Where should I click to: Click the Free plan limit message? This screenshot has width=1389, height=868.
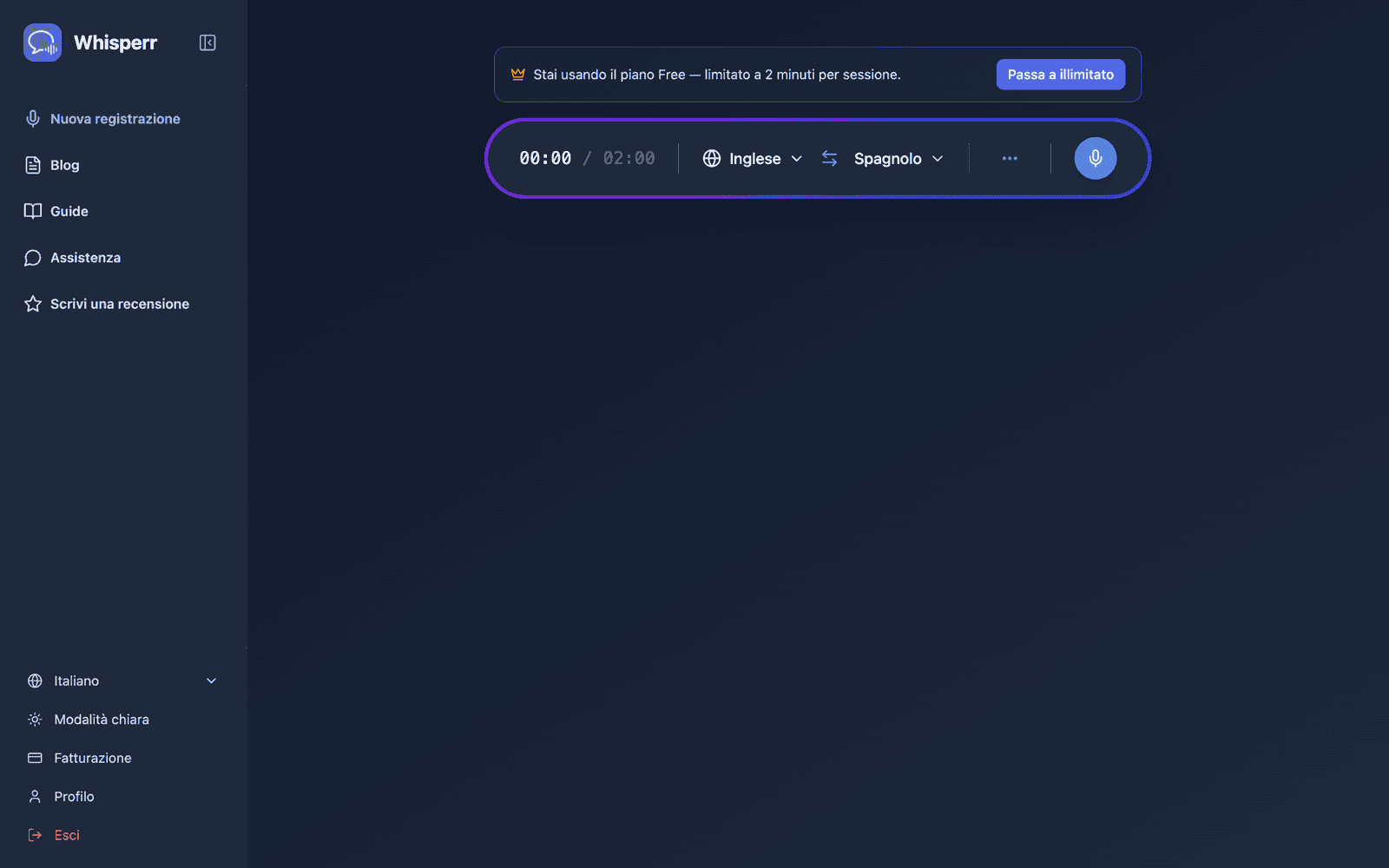point(717,75)
